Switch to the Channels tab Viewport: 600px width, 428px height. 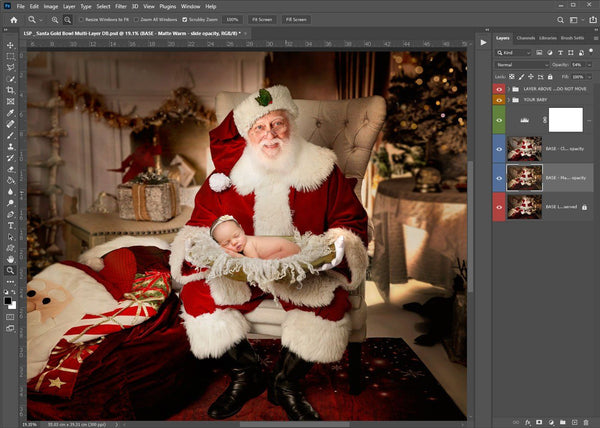[x=528, y=38]
